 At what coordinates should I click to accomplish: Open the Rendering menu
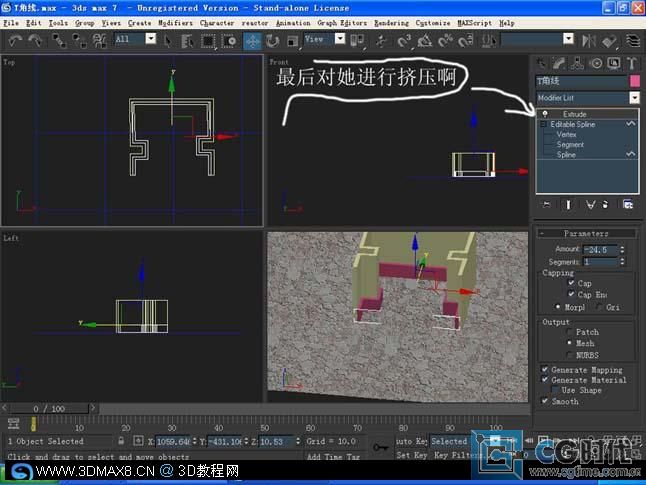[x=391, y=23]
